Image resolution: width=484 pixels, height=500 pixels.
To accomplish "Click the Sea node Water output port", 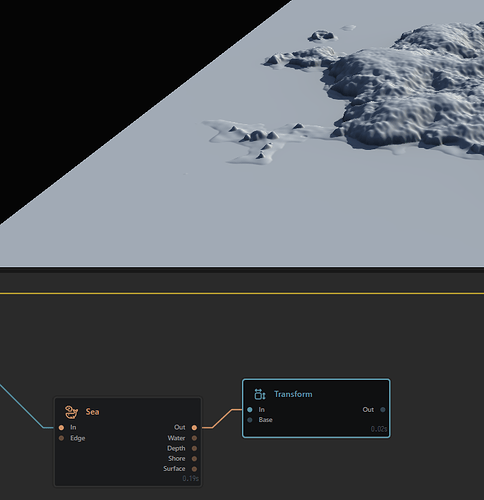I will [x=194, y=438].
